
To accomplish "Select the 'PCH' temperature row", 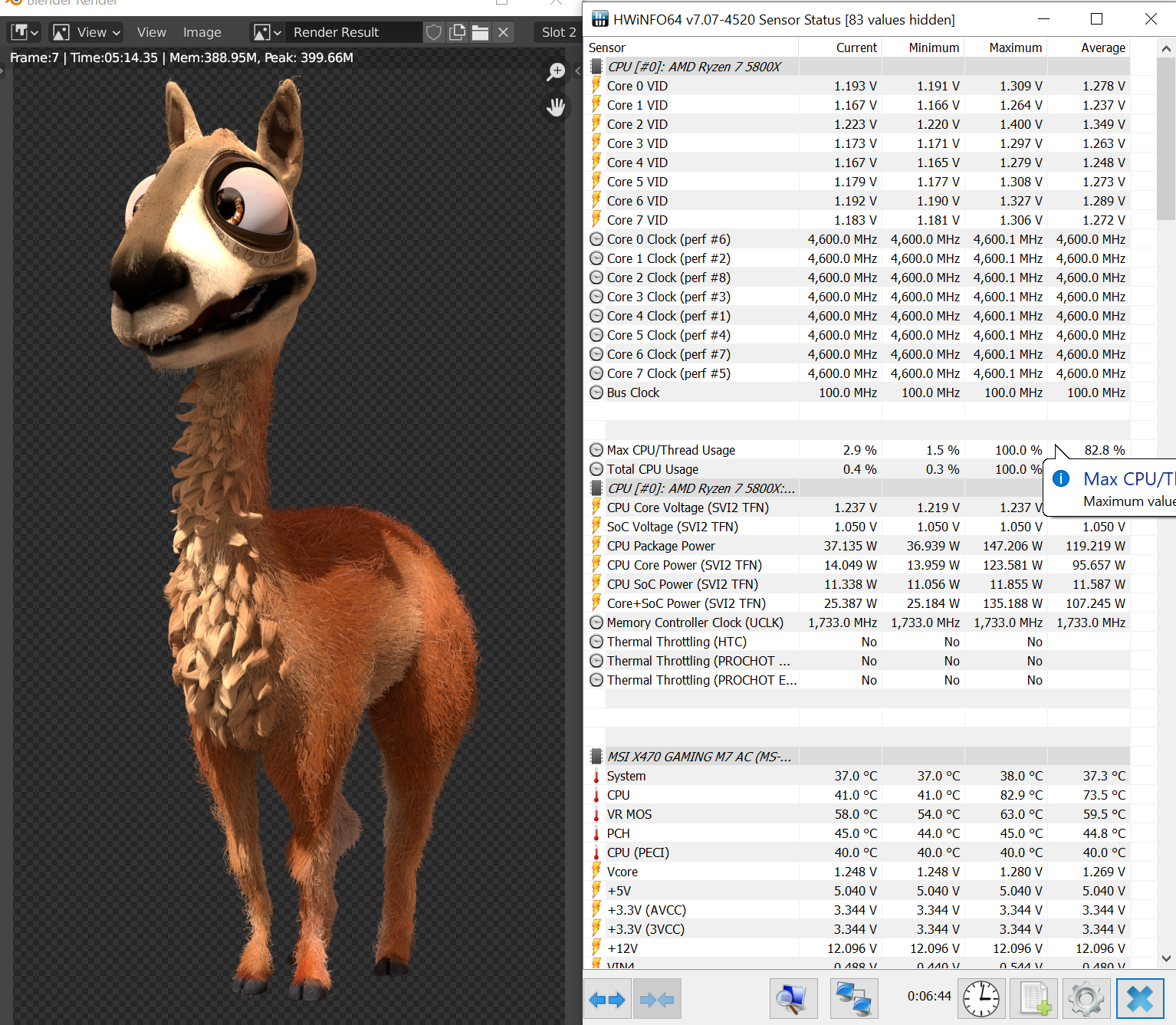I will click(x=857, y=833).
